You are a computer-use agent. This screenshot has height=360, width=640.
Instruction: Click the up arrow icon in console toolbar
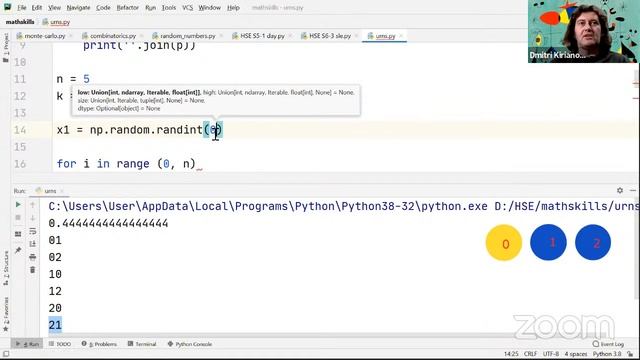pos(33,204)
